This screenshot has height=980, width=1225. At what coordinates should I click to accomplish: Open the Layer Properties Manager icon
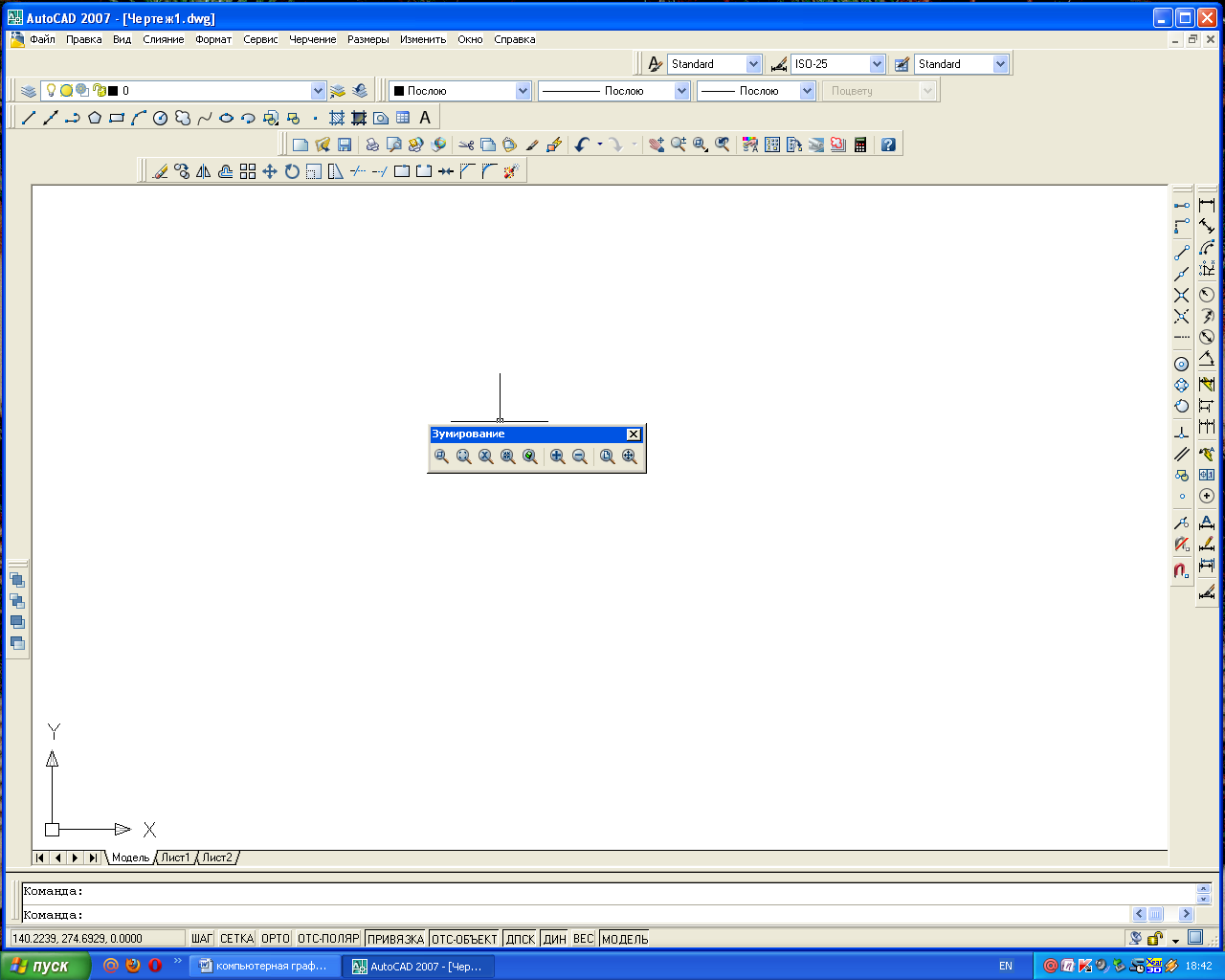coord(29,91)
